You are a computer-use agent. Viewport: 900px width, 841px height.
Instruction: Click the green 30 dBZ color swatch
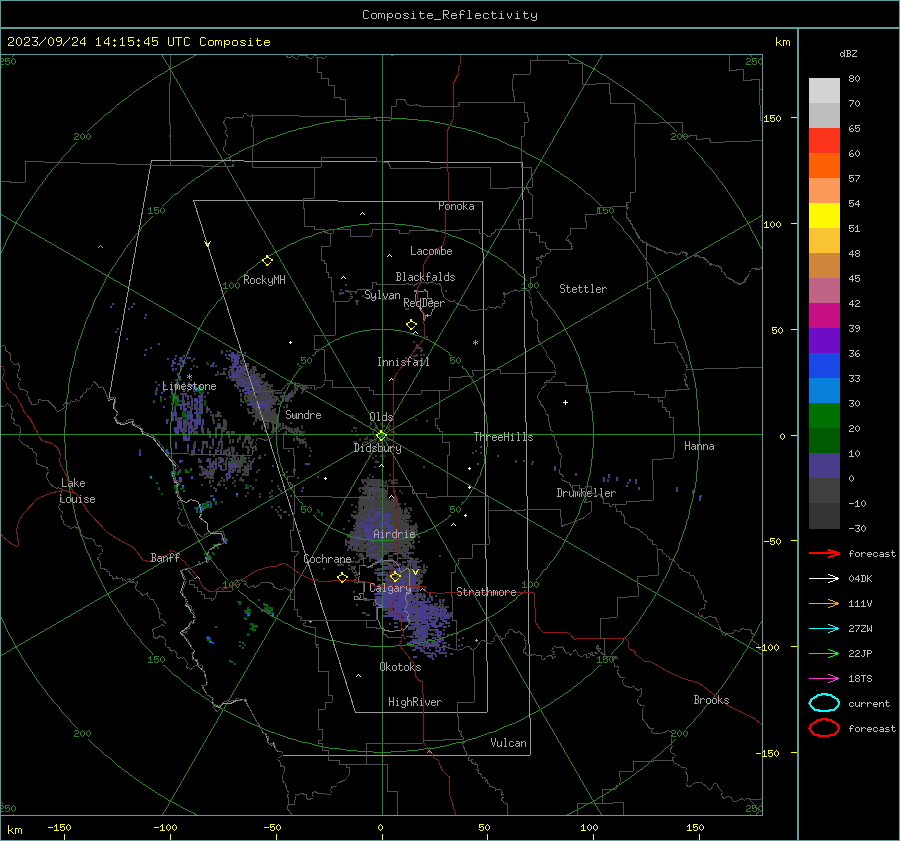pyautogui.click(x=824, y=415)
